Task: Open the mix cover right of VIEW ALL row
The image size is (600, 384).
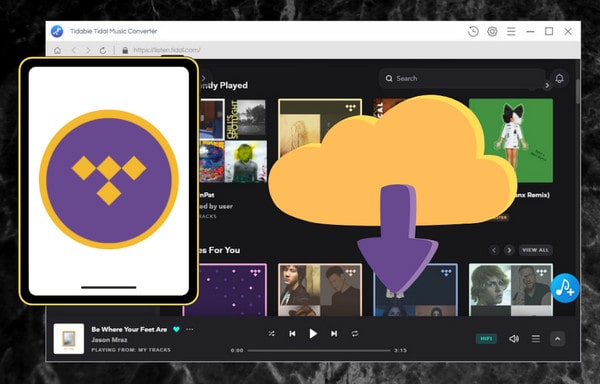Action: click(511, 290)
